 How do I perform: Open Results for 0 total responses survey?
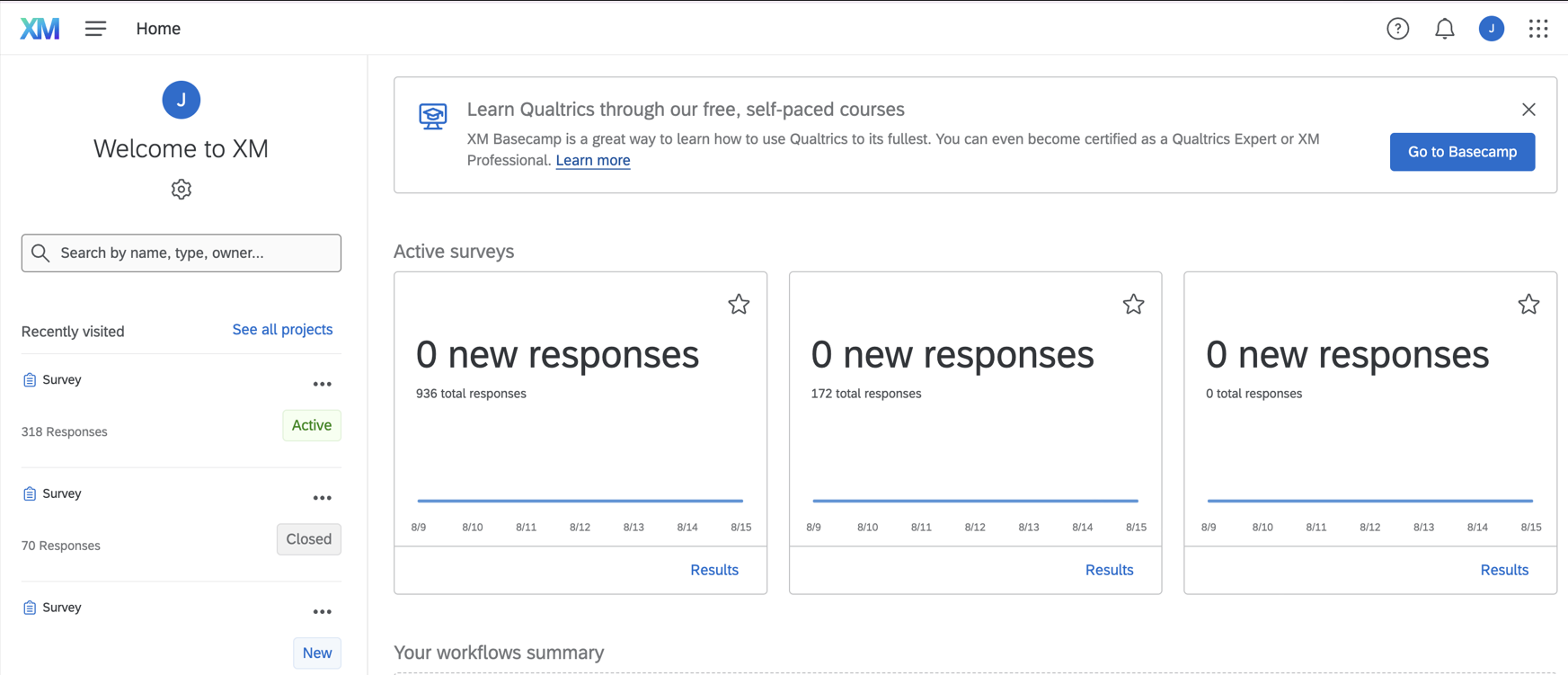[1504, 570]
